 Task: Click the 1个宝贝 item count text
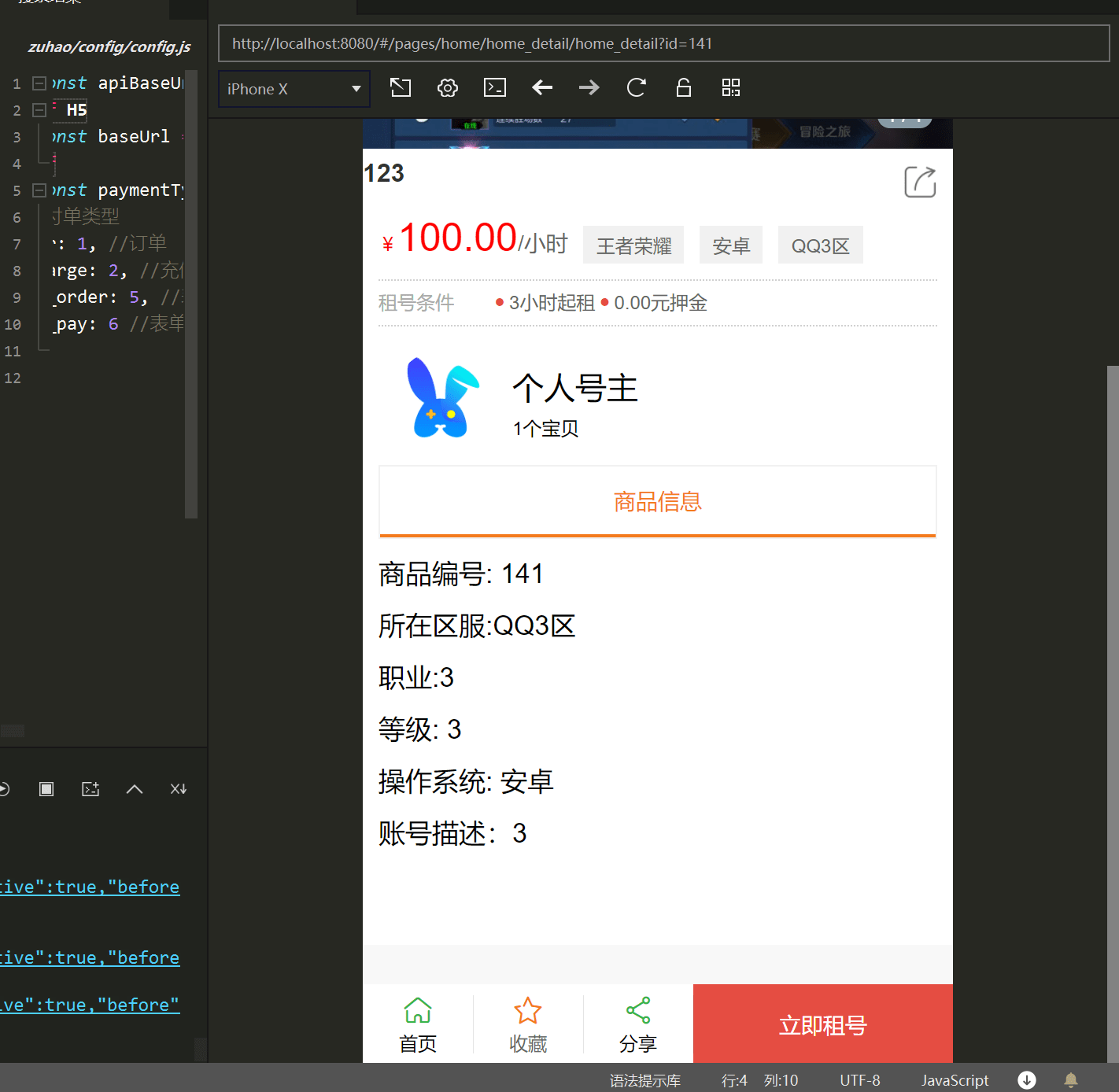click(545, 429)
